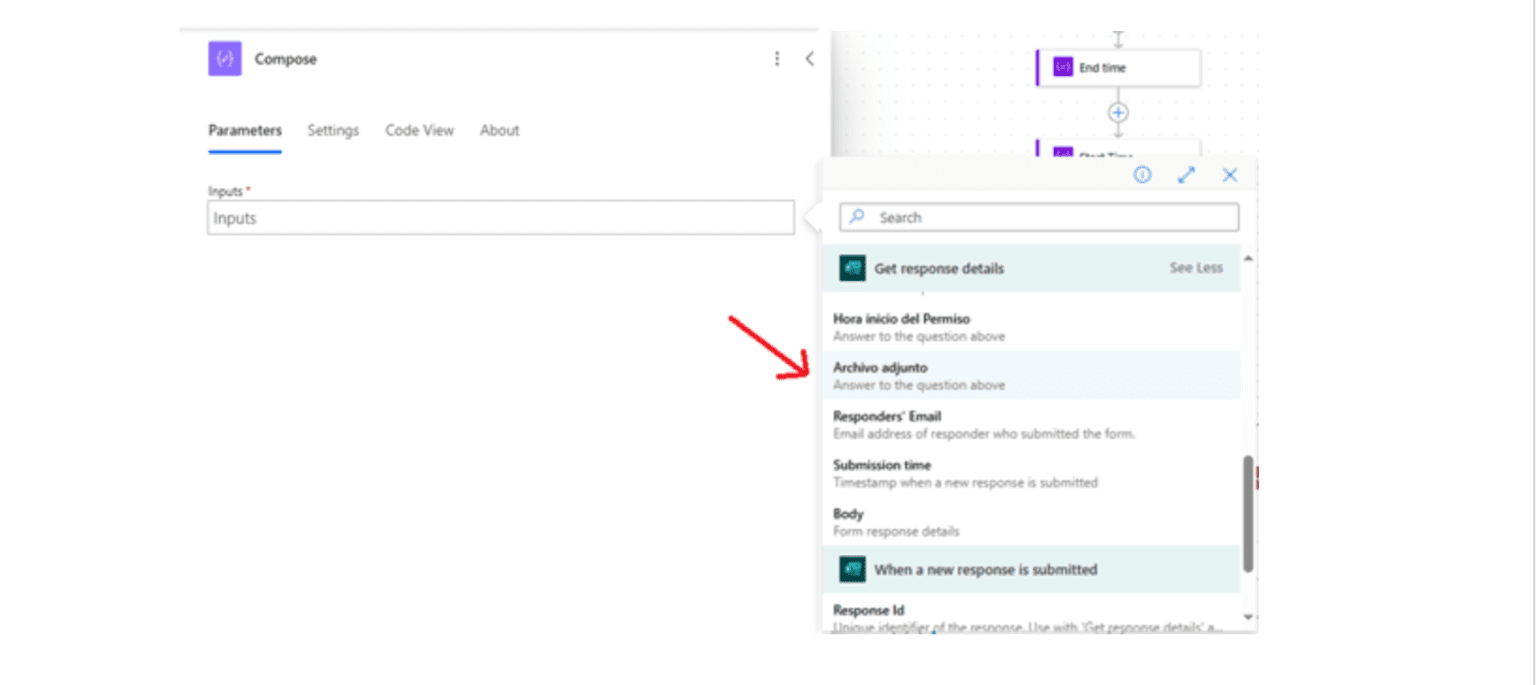Screen dimensions: 1536x685
Task: Click inside the Inputs field
Action: click(x=500, y=217)
